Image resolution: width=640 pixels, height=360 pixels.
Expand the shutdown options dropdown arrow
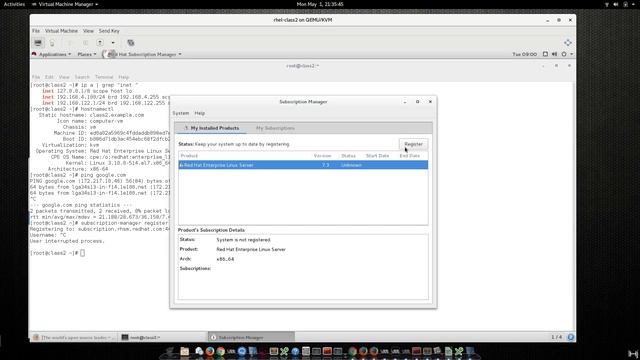113,43
